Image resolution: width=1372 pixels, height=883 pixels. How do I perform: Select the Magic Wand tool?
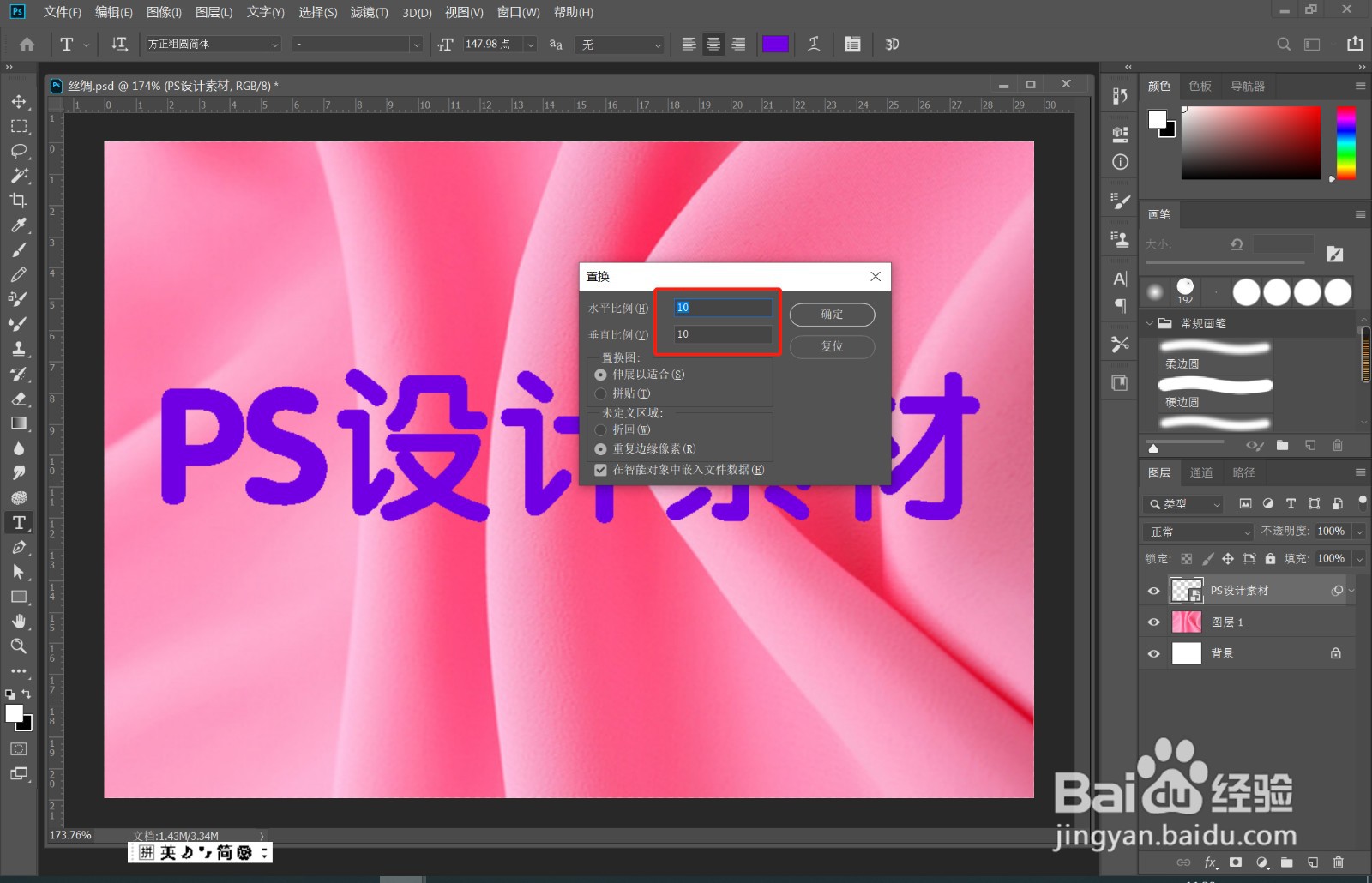(x=19, y=176)
